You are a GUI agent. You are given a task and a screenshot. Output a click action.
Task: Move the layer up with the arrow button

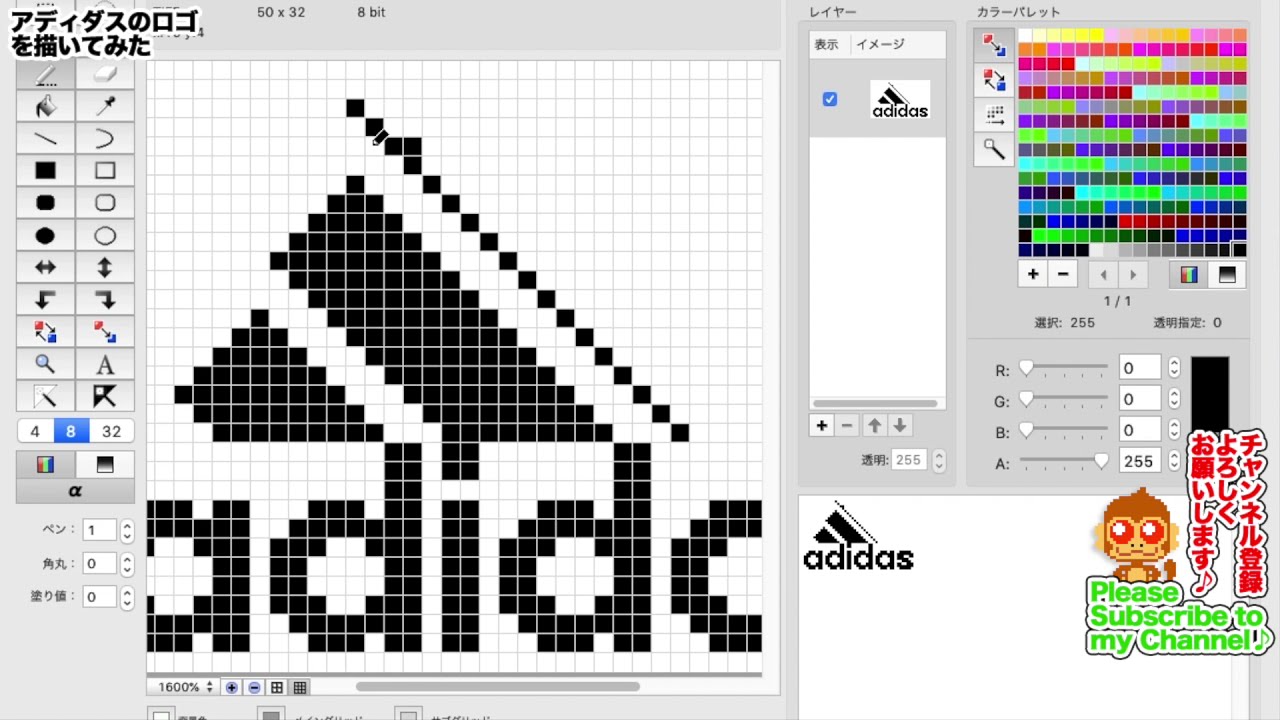point(874,426)
